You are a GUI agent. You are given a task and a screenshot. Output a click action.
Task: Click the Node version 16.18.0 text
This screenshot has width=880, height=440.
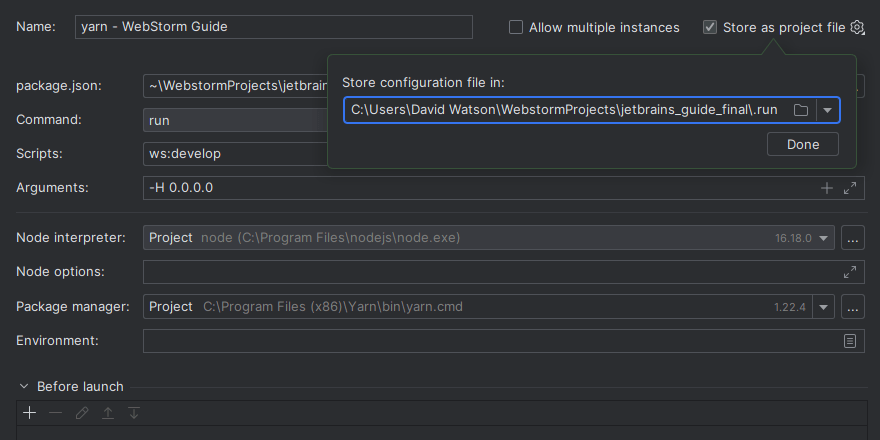point(793,239)
